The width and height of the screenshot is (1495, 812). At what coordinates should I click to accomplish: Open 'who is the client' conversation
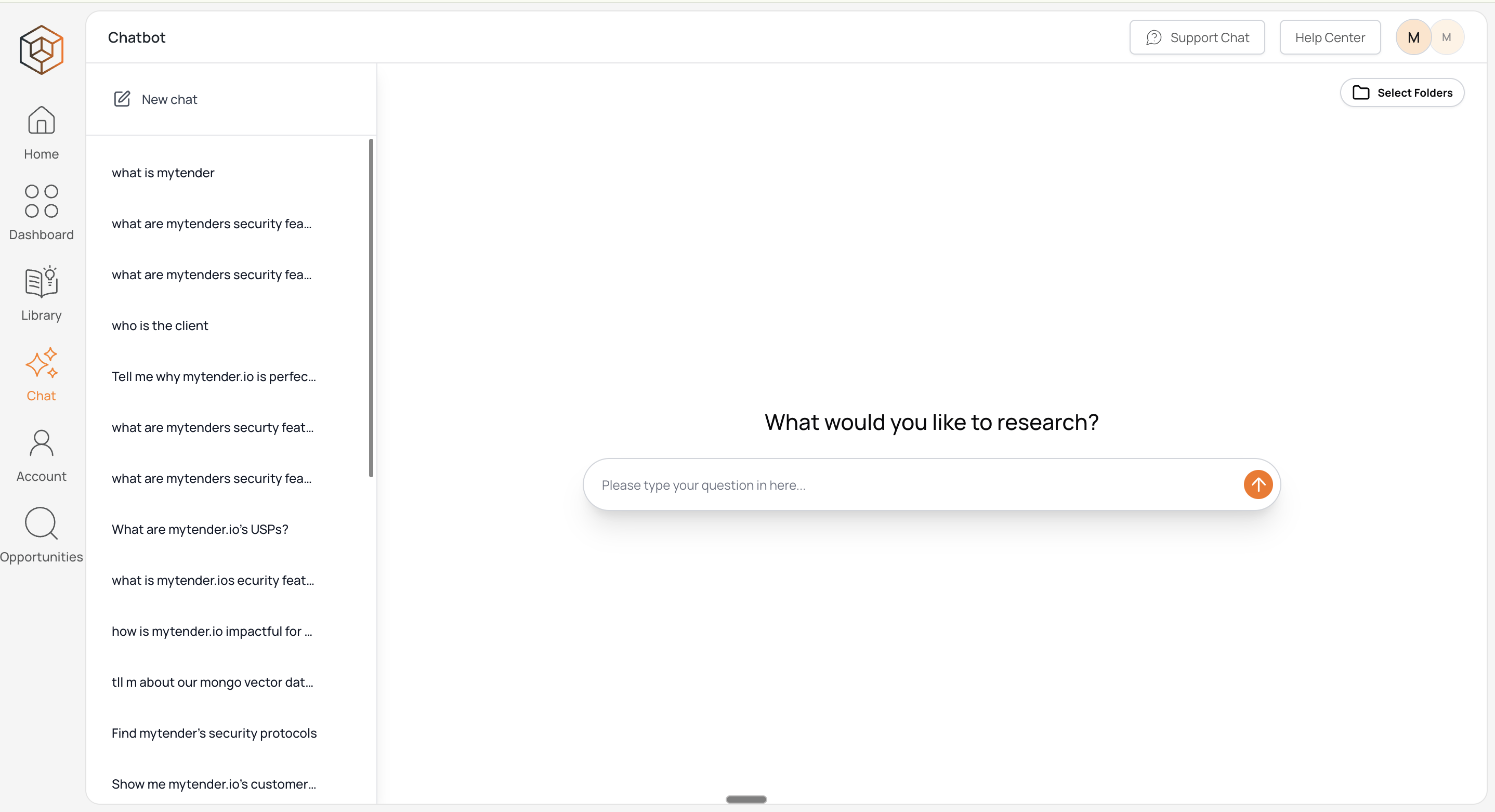coord(160,325)
